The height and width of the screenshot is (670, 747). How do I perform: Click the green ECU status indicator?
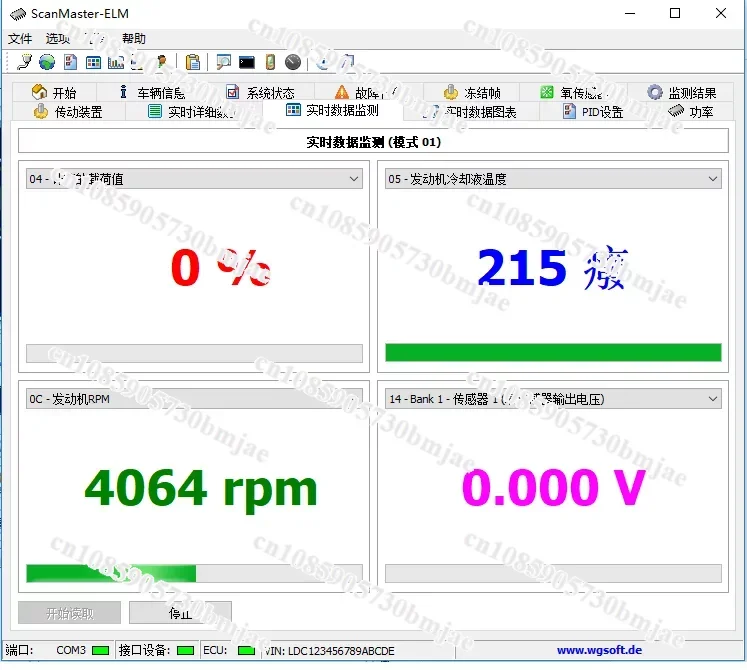click(x=246, y=650)
